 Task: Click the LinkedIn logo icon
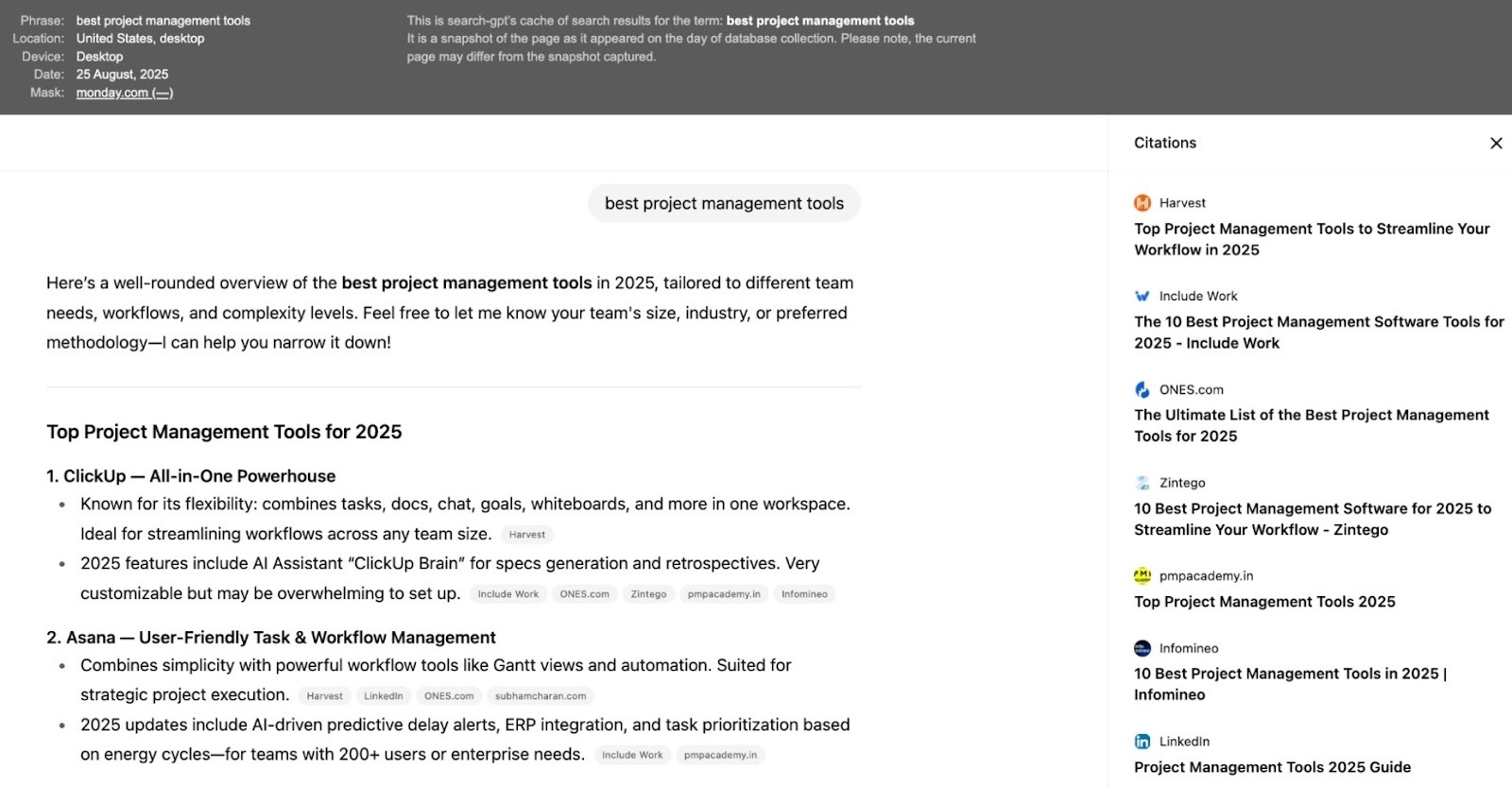coord(1143,742)
